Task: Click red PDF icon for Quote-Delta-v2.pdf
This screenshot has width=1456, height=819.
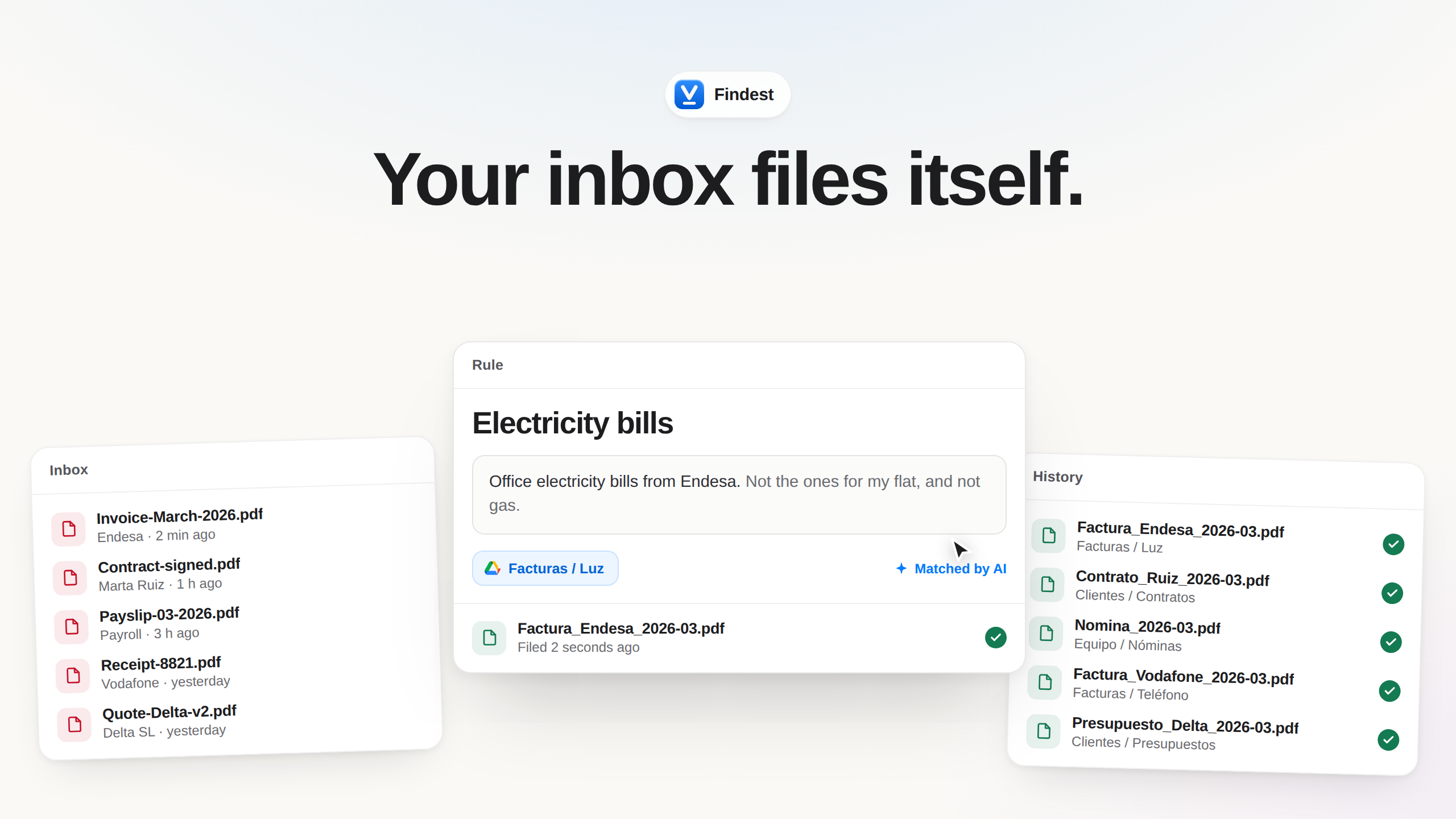Action: pyautogui.click(x=75, y=724)
